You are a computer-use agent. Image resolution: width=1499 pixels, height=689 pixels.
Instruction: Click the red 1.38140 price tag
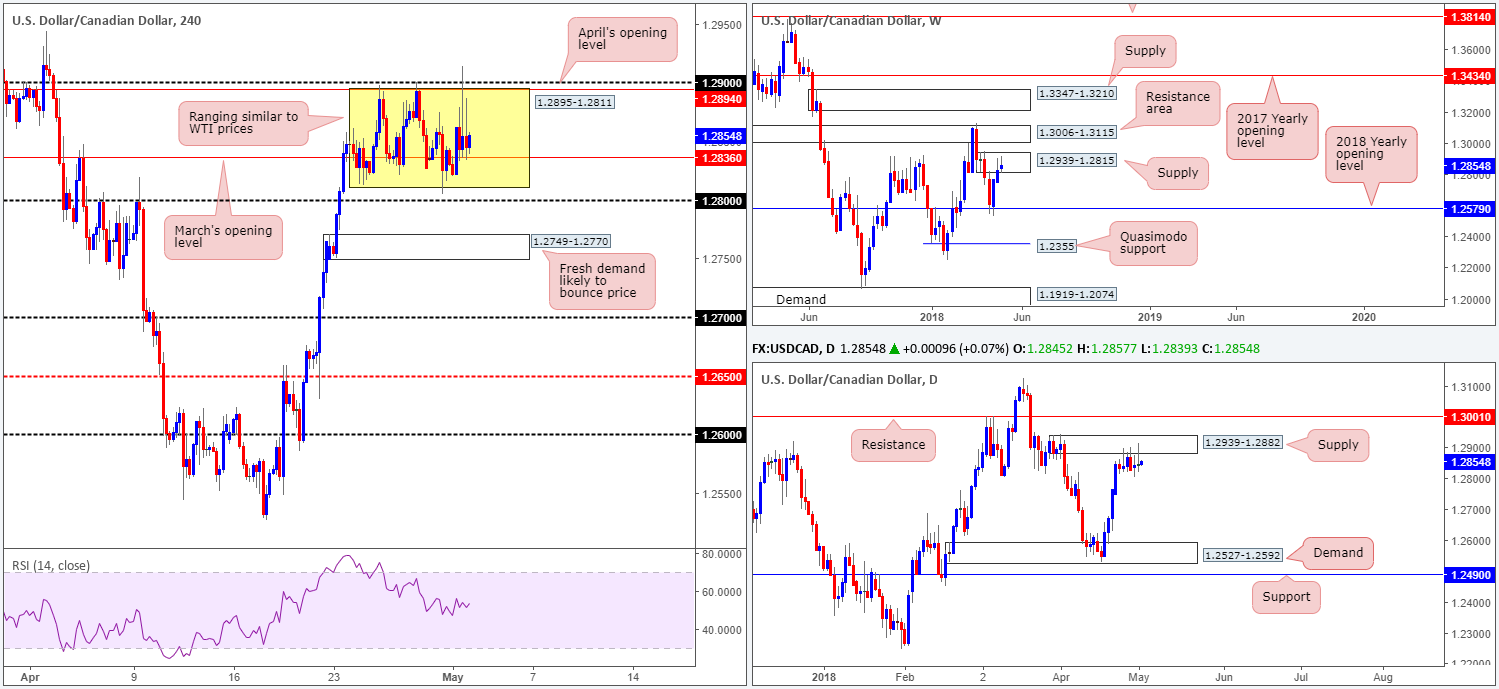point(1470,17)
